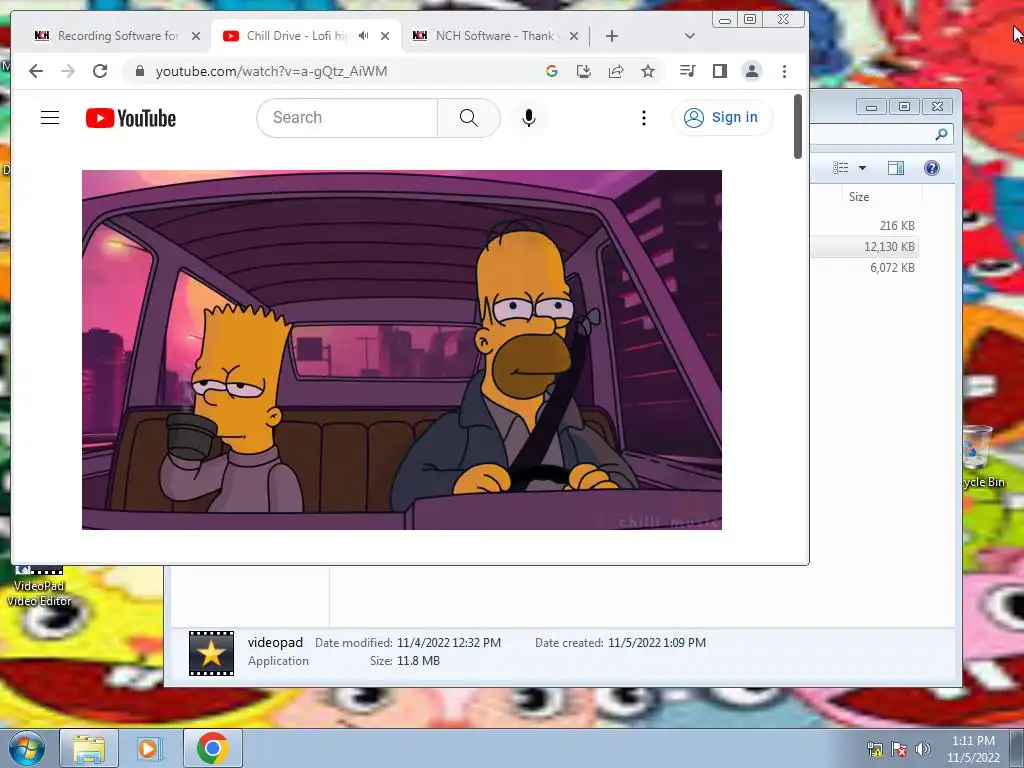Toggle Explorer preview pane icon
The image size is (1024, 768).
(896, 168)
